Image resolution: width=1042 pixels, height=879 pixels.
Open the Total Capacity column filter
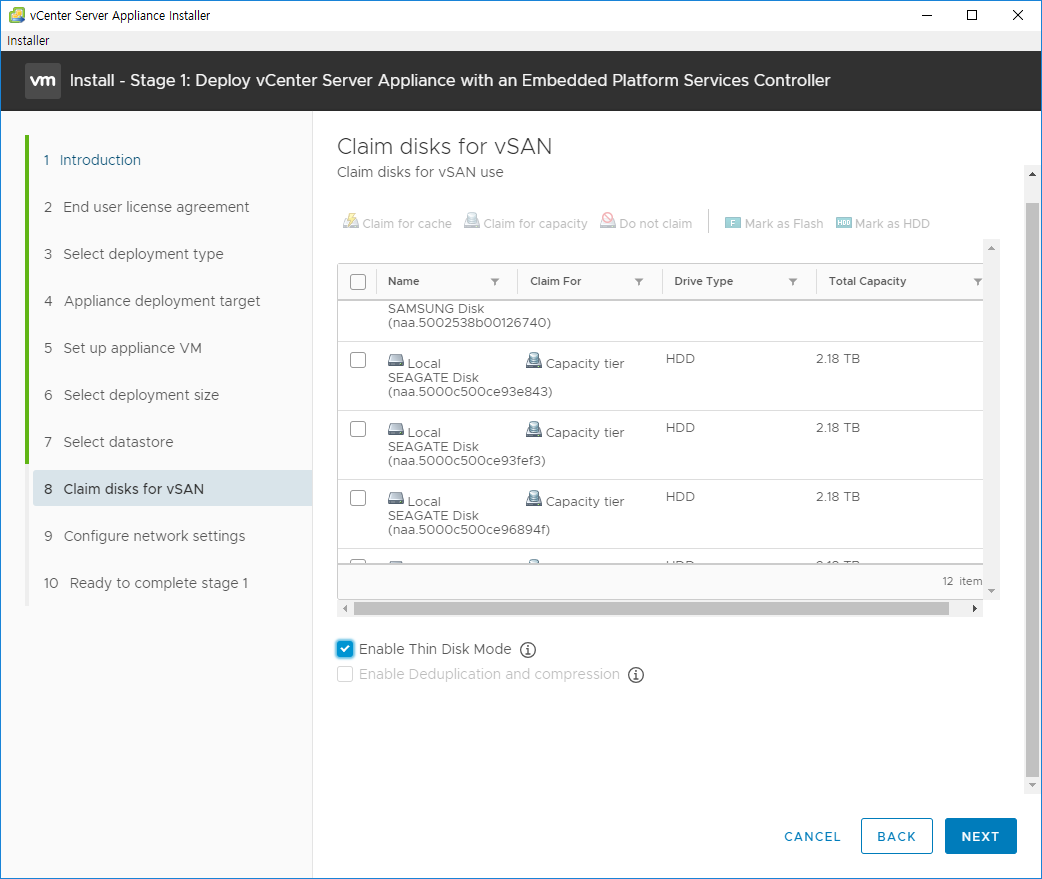coord(978,282)
